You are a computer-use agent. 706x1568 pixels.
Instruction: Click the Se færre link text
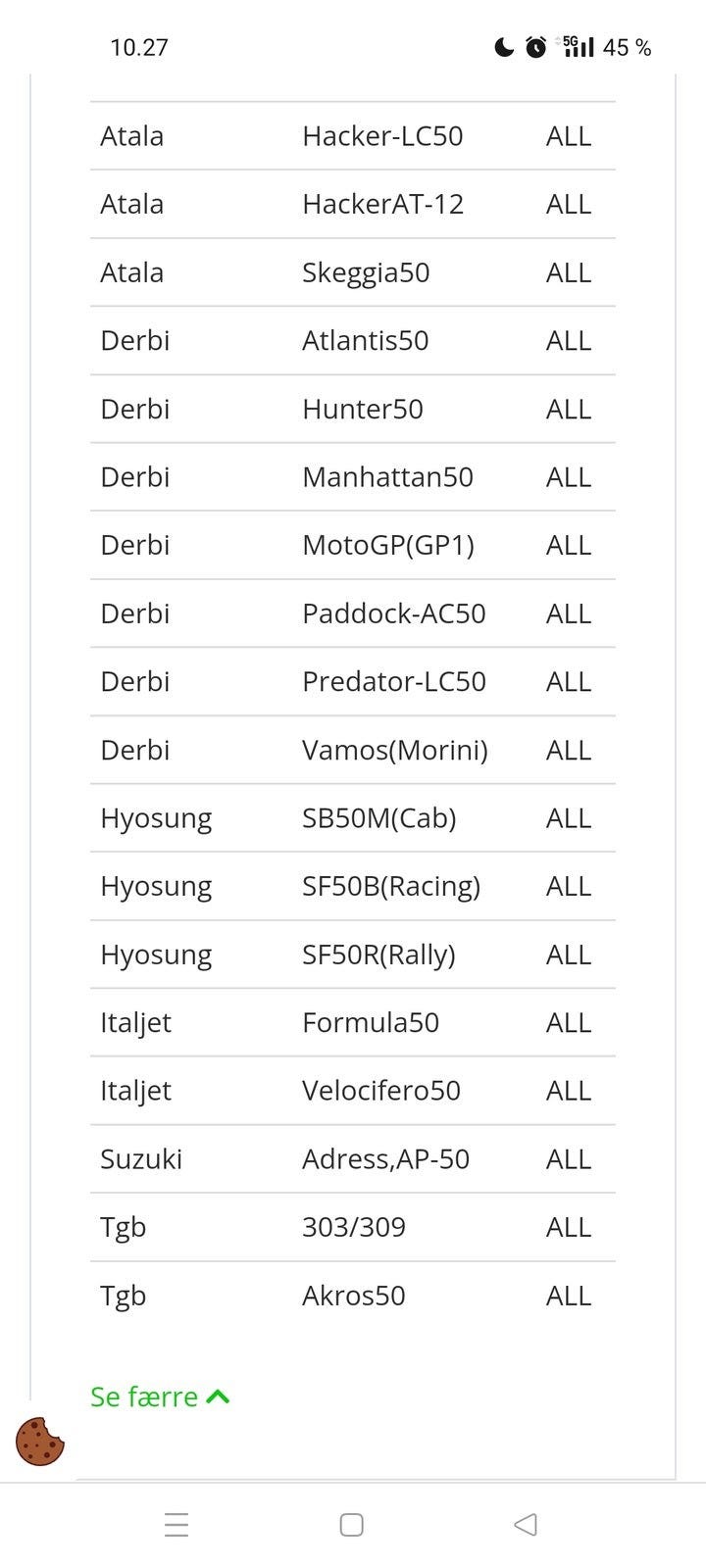pyautogui.click(x=144, y=1396)
